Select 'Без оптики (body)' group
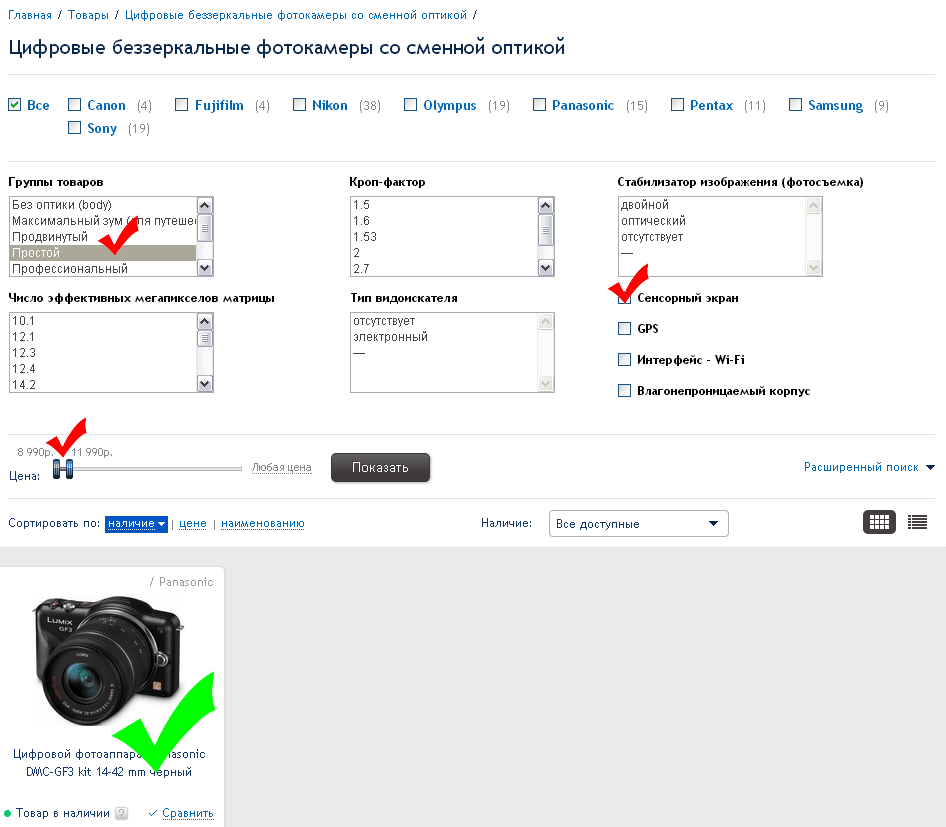 click(103, 205)
